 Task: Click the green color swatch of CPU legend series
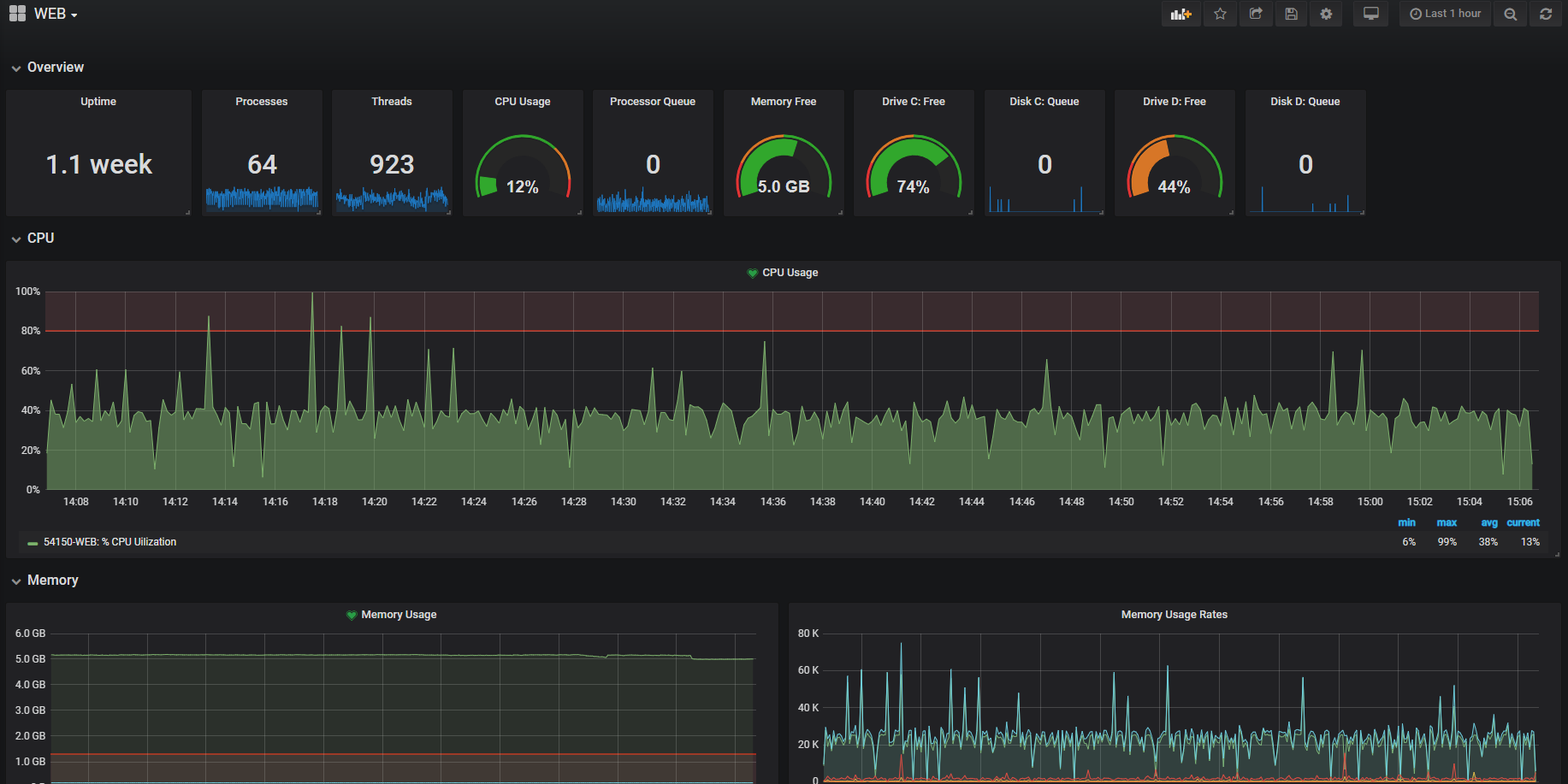click(x=33, y=543)
